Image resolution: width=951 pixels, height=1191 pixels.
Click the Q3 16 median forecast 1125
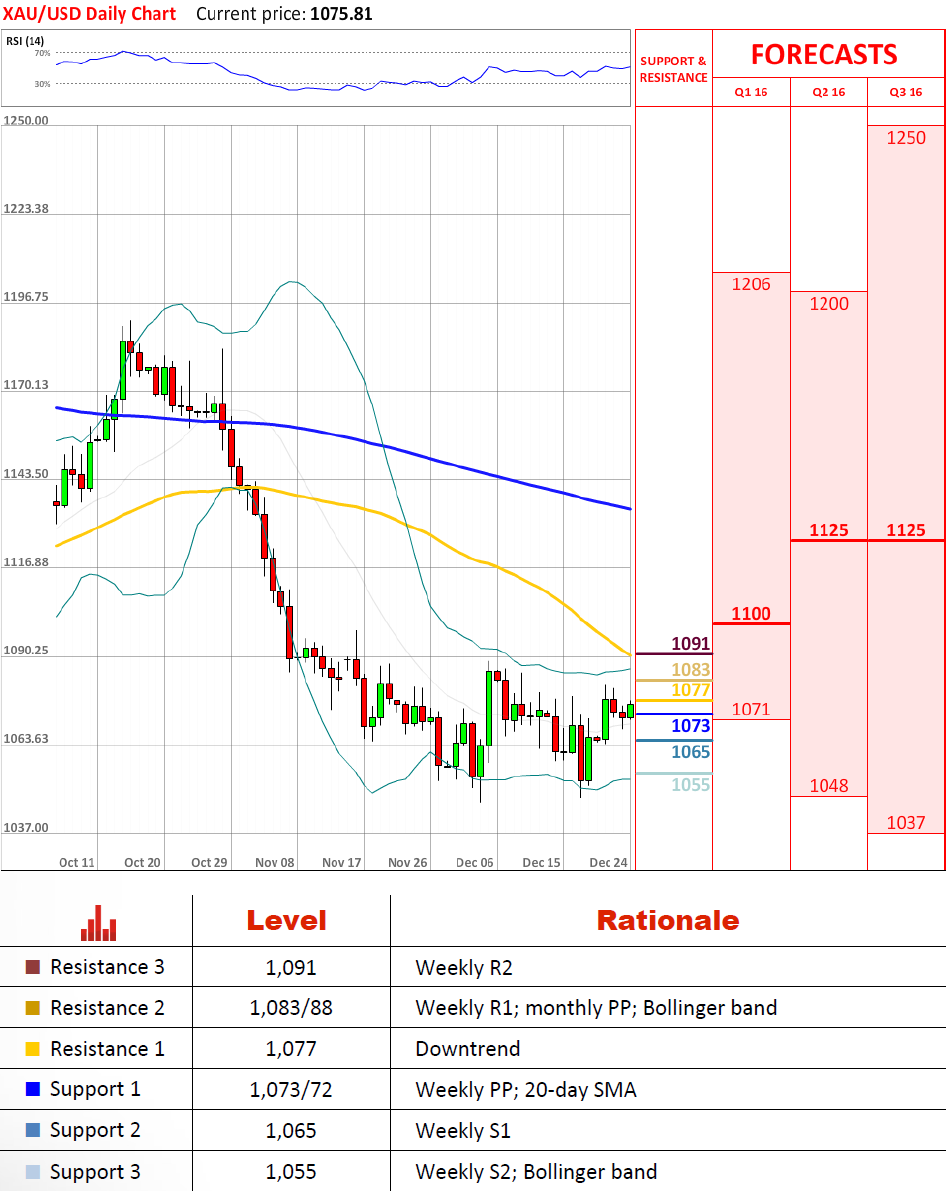pos(906,530)
